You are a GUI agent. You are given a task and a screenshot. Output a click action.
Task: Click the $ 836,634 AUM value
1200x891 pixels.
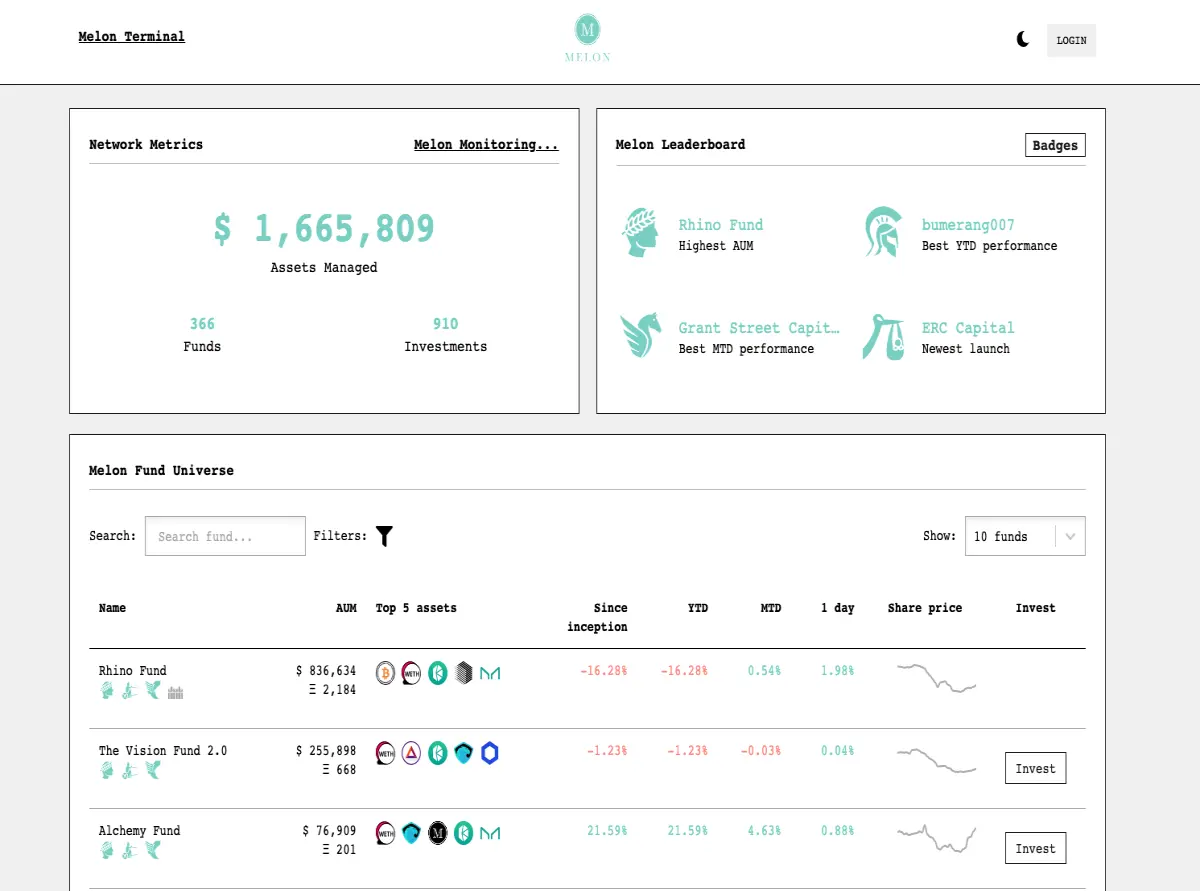326,671
